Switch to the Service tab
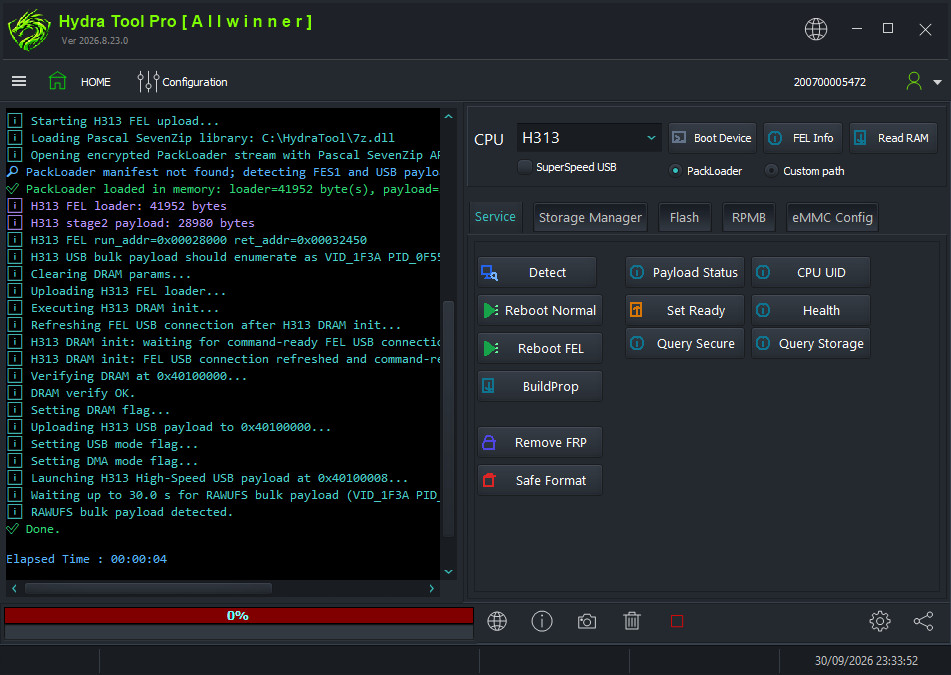This screenshot has height=675, width=951. 495,217
